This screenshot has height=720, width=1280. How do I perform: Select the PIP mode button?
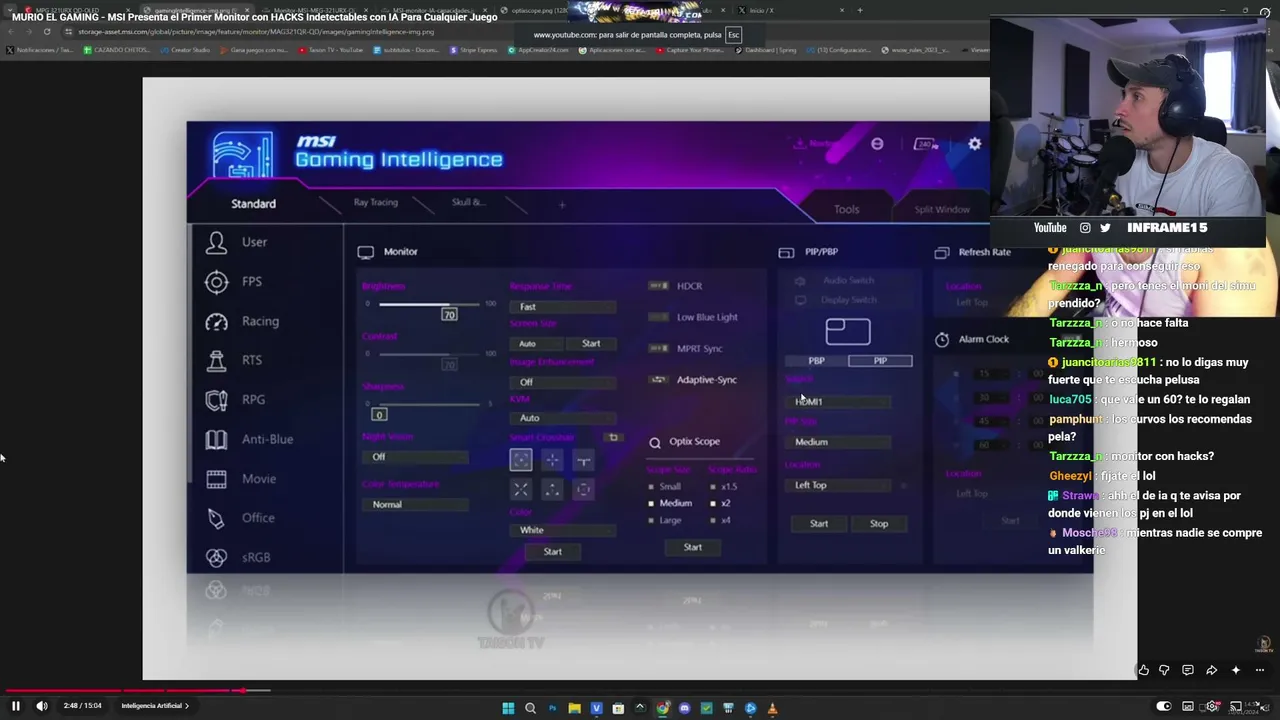880,361
